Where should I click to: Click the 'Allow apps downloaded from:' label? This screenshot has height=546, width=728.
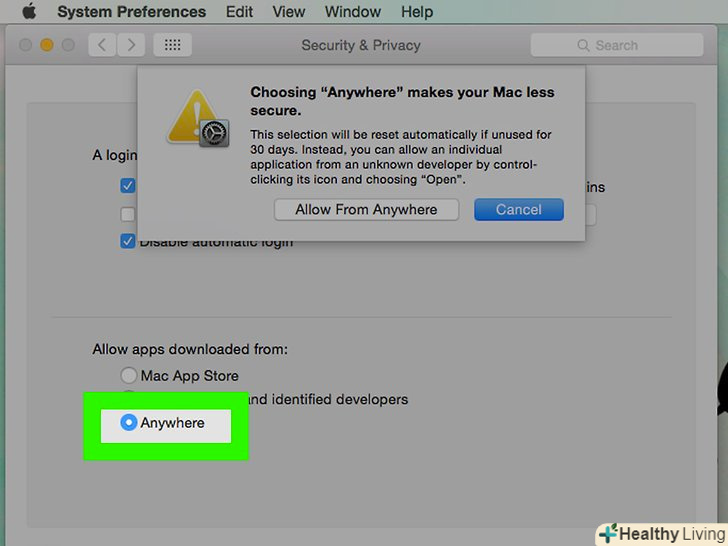pos(190,349)
